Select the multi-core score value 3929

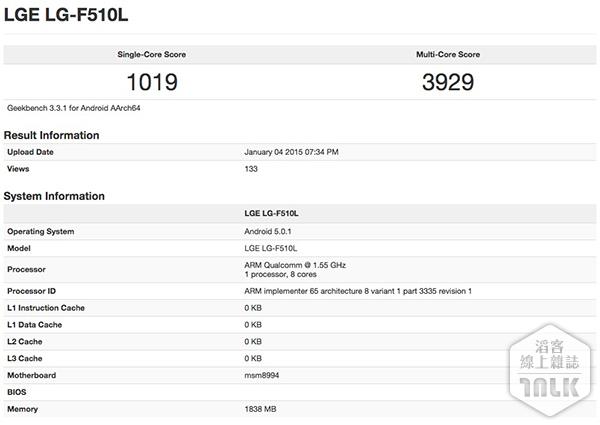[x=448, y=82]
